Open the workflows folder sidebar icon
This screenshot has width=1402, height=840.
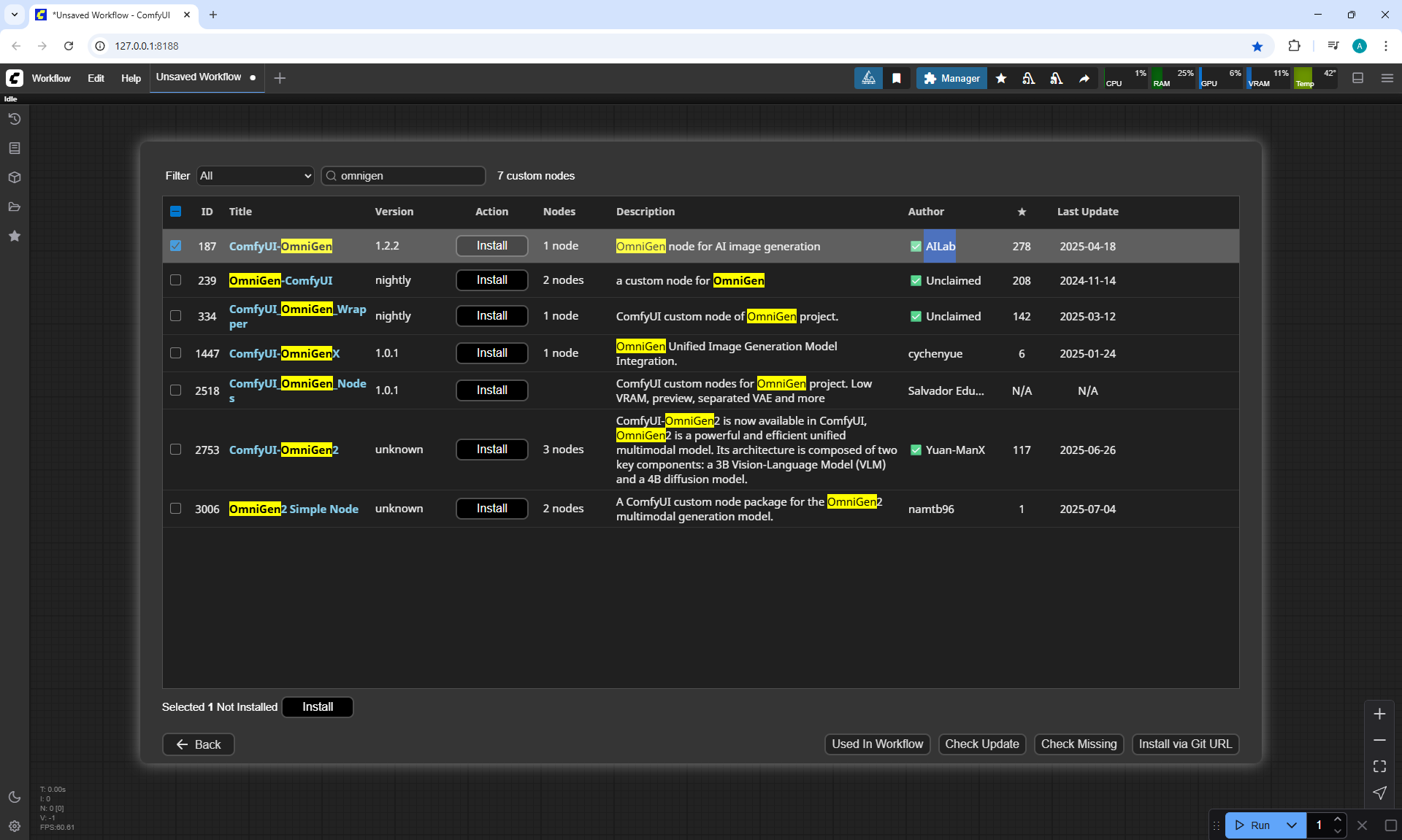tap(15, 207)
